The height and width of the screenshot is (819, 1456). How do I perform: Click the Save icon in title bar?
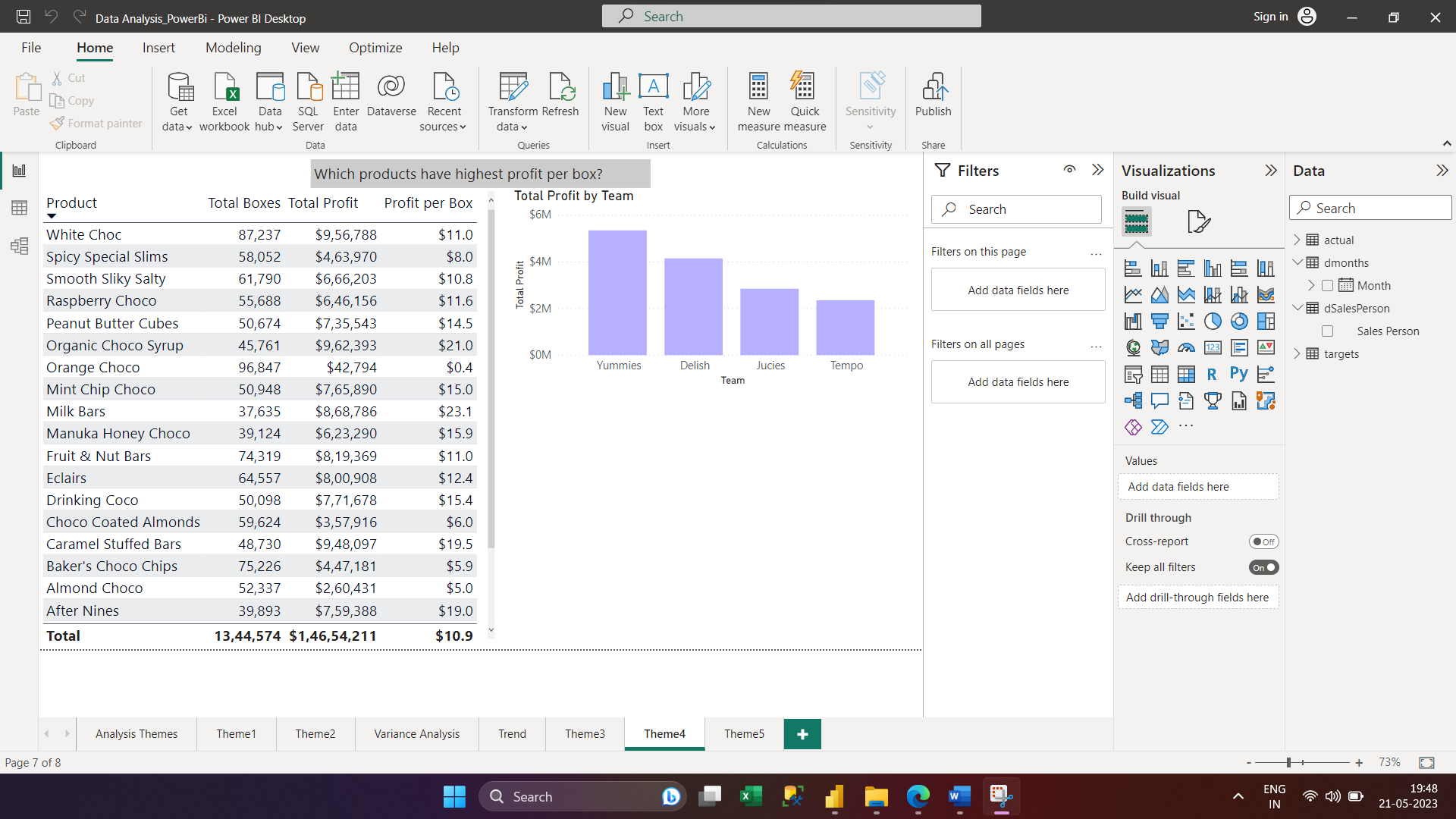point(24,17)
